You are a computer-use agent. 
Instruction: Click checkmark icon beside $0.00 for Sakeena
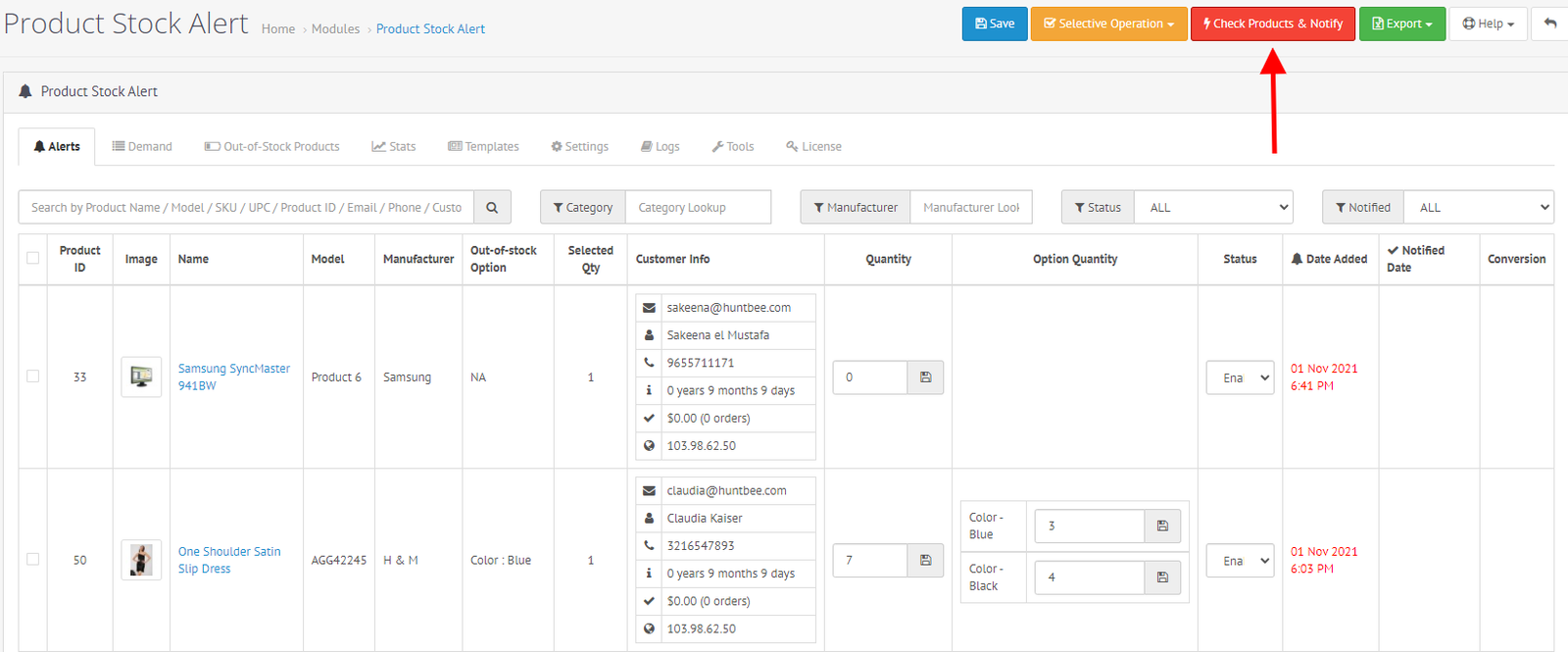coord(649,418)
